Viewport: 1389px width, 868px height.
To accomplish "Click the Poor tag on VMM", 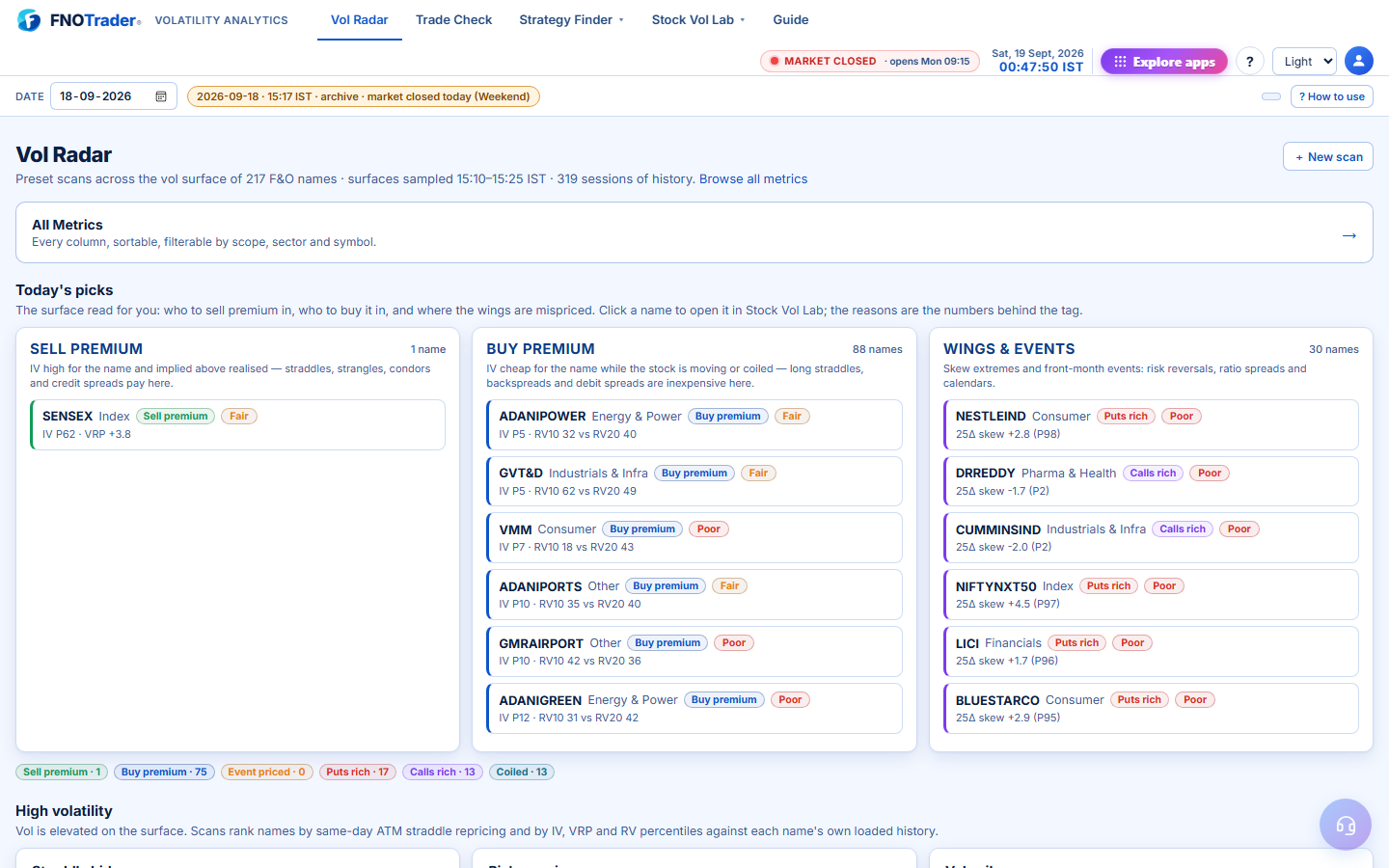I will pyautogui.click(x=709, y=529).
